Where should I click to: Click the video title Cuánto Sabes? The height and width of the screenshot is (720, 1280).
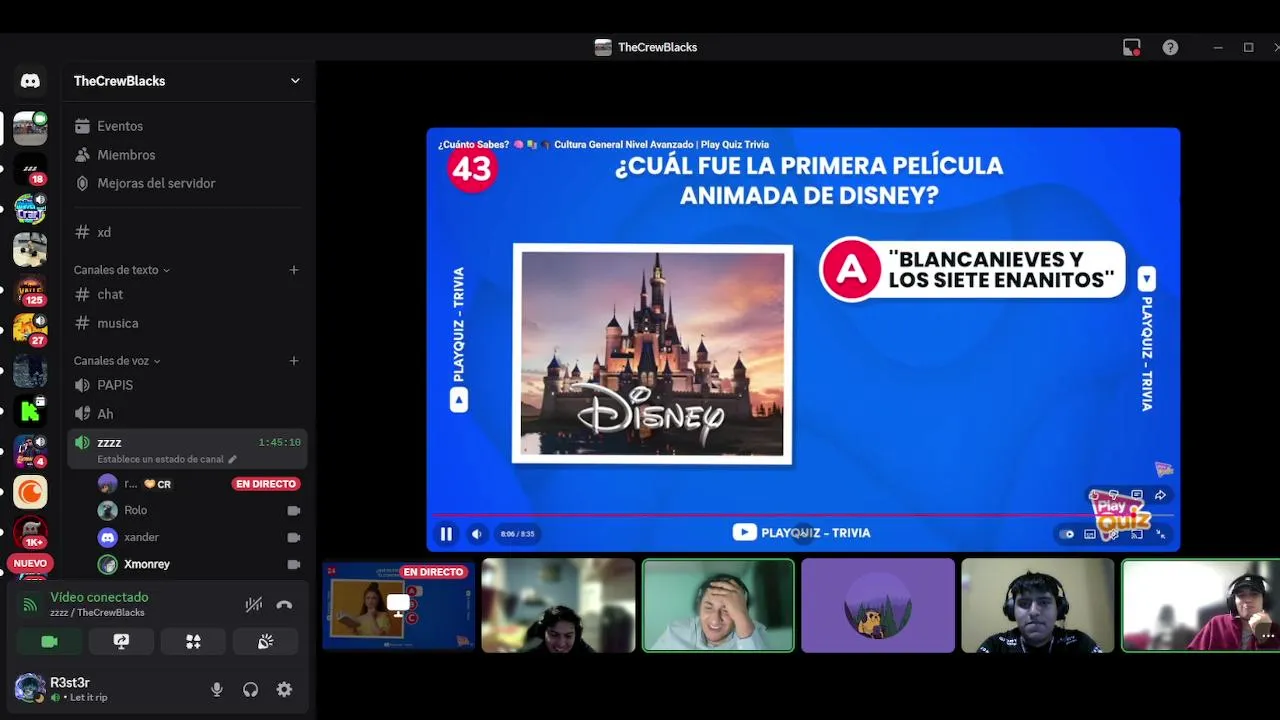tap(603, 145)
